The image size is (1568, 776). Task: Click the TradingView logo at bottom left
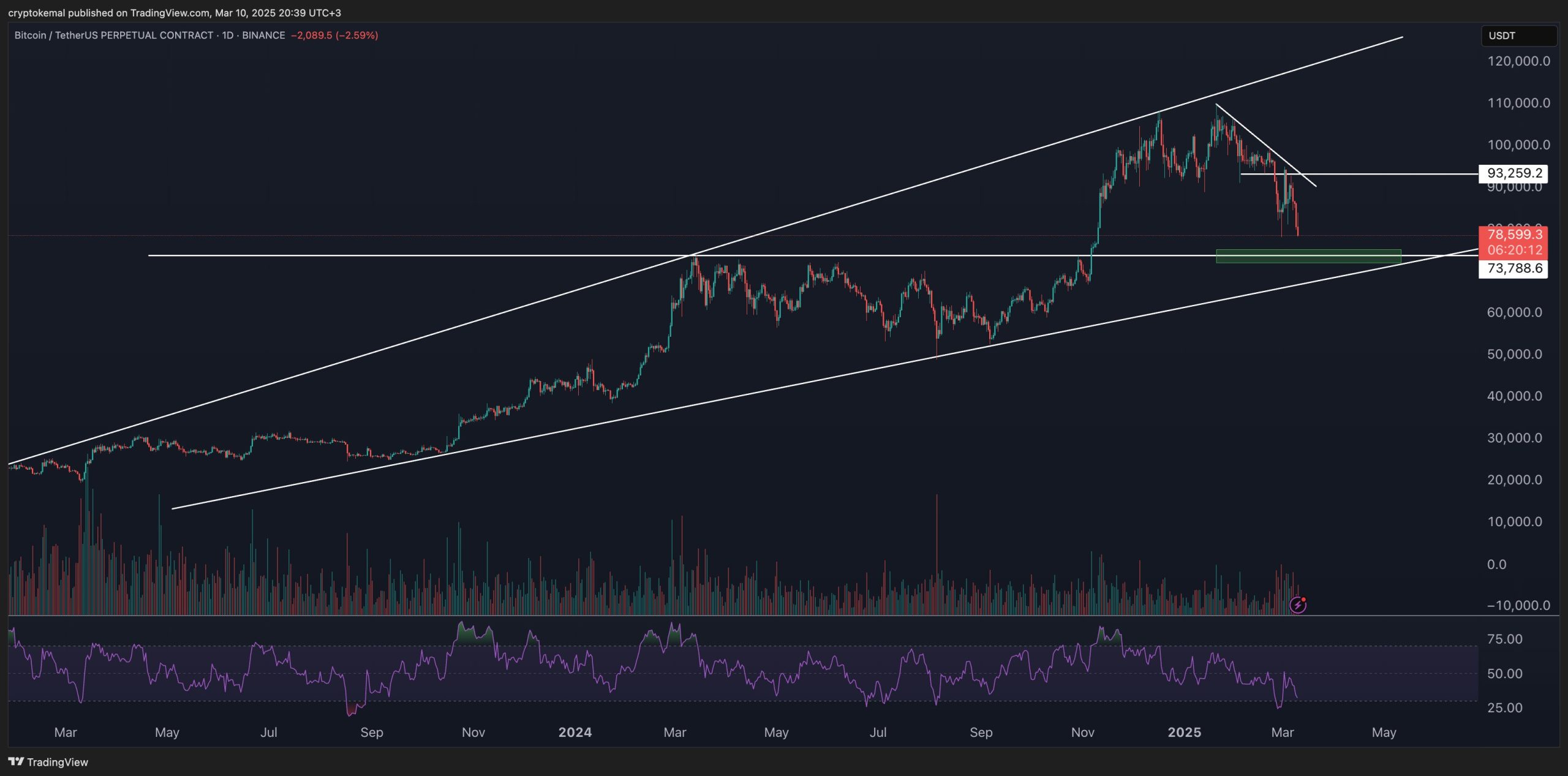click(48, 762)
